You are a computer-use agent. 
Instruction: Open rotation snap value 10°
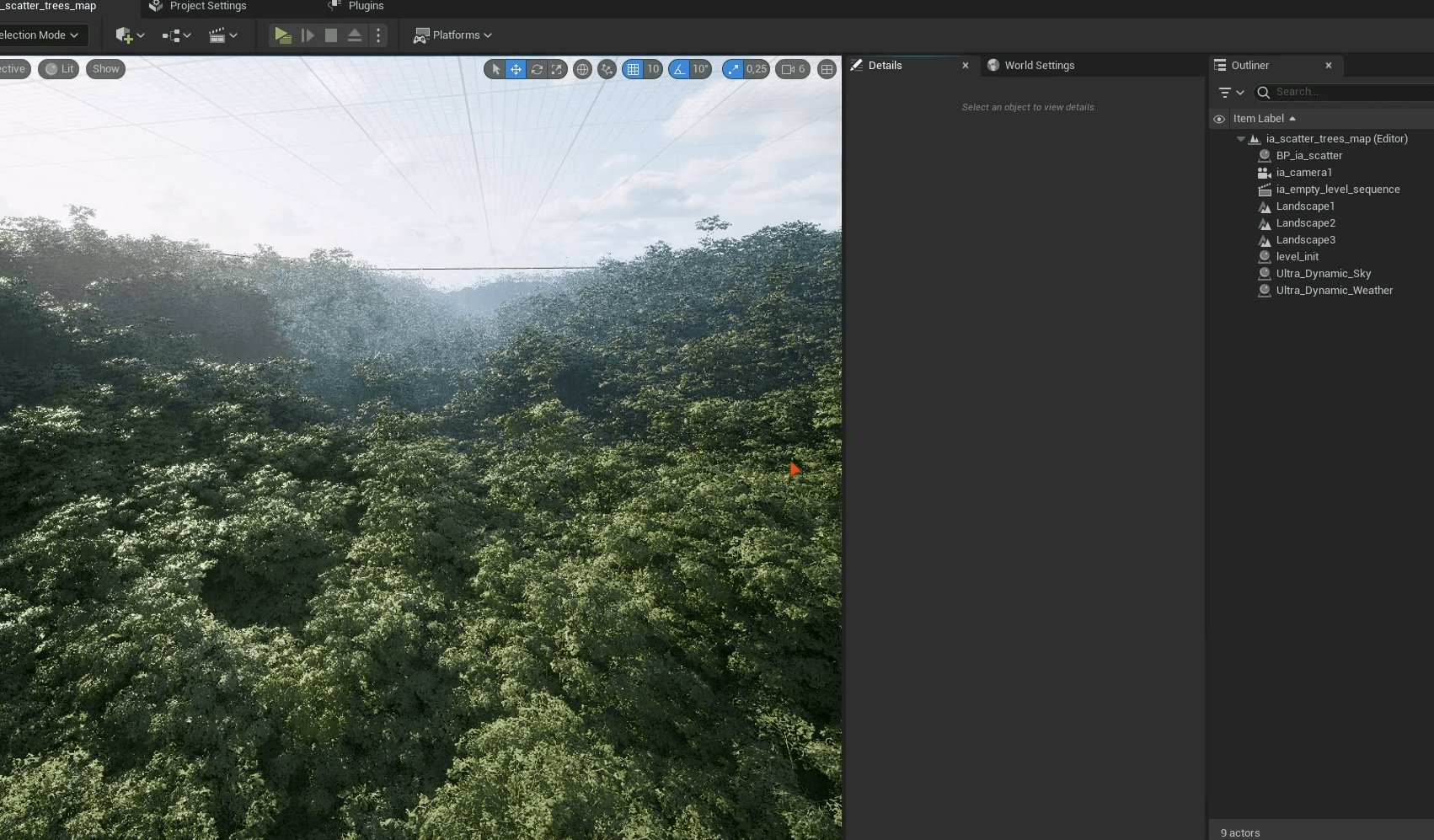click(701, 69)
